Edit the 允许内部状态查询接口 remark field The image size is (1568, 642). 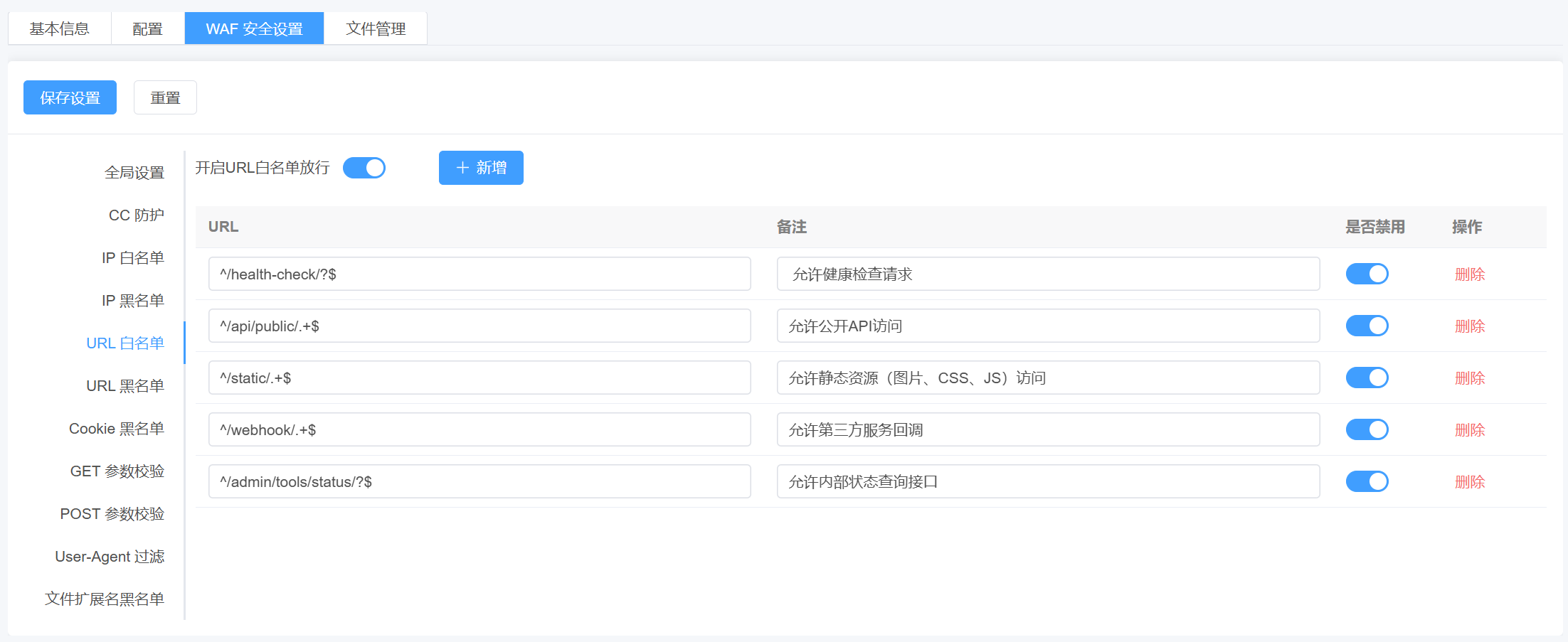(1048, 481)
